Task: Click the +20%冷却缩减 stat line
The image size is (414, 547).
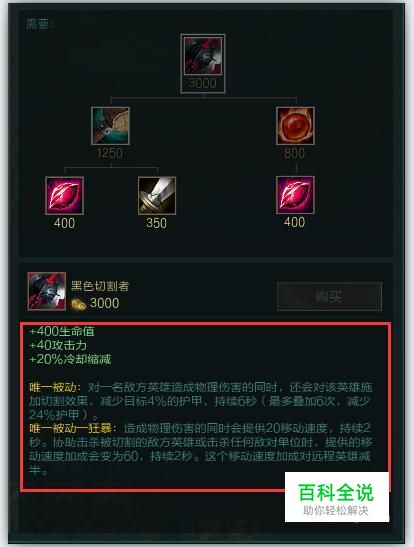Action: pyautogui.click(x=70, y=359)
